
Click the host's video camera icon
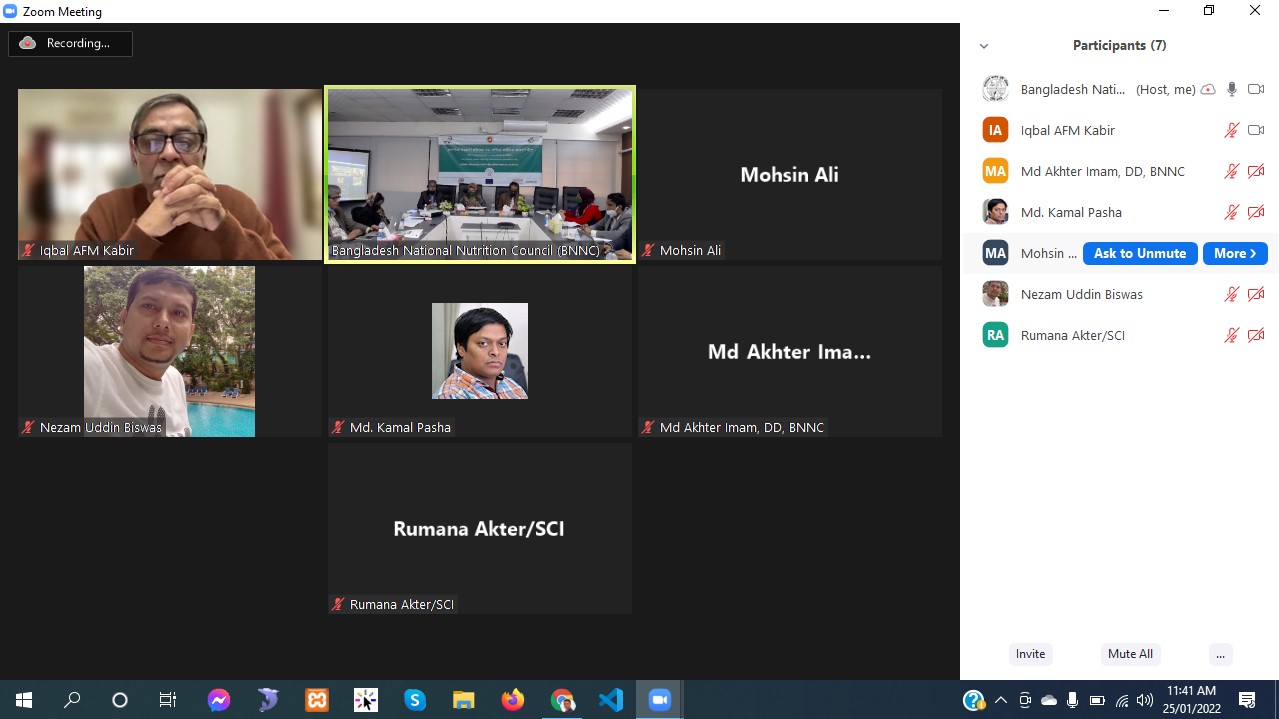pos(1256,89)
